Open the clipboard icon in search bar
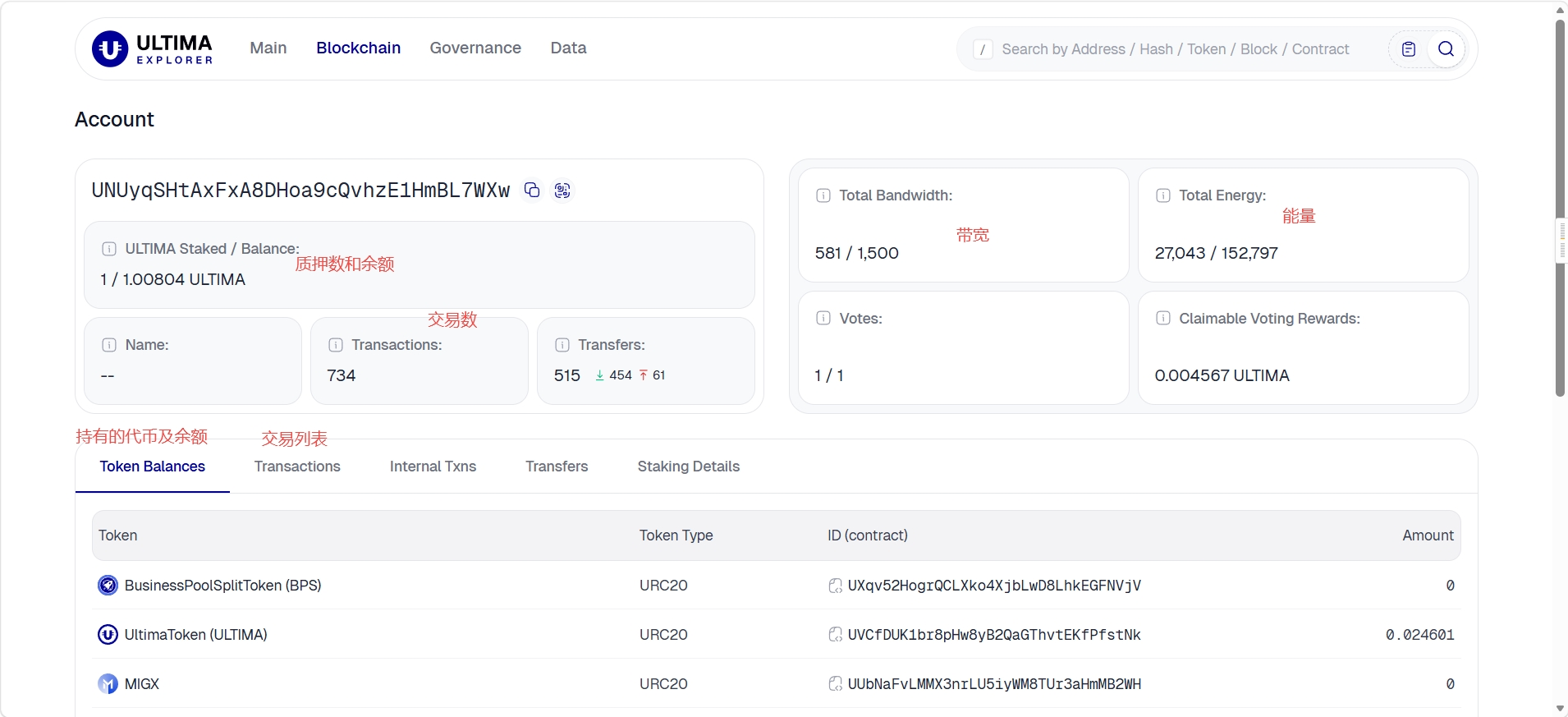 [1409, 49]
